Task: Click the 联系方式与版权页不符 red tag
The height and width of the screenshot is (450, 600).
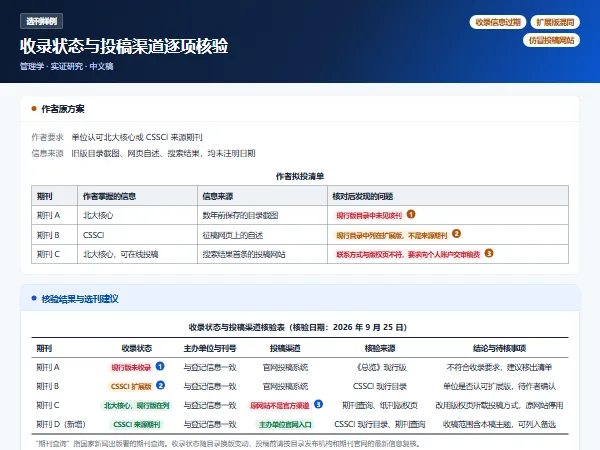Action: pyautogui.click(x=408, y=254)
